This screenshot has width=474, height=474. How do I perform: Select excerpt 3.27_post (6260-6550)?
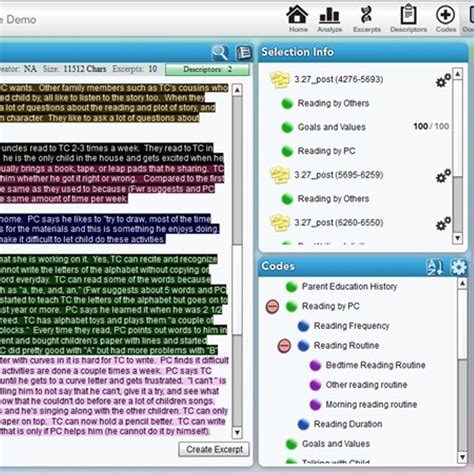[x=338, y=222]
